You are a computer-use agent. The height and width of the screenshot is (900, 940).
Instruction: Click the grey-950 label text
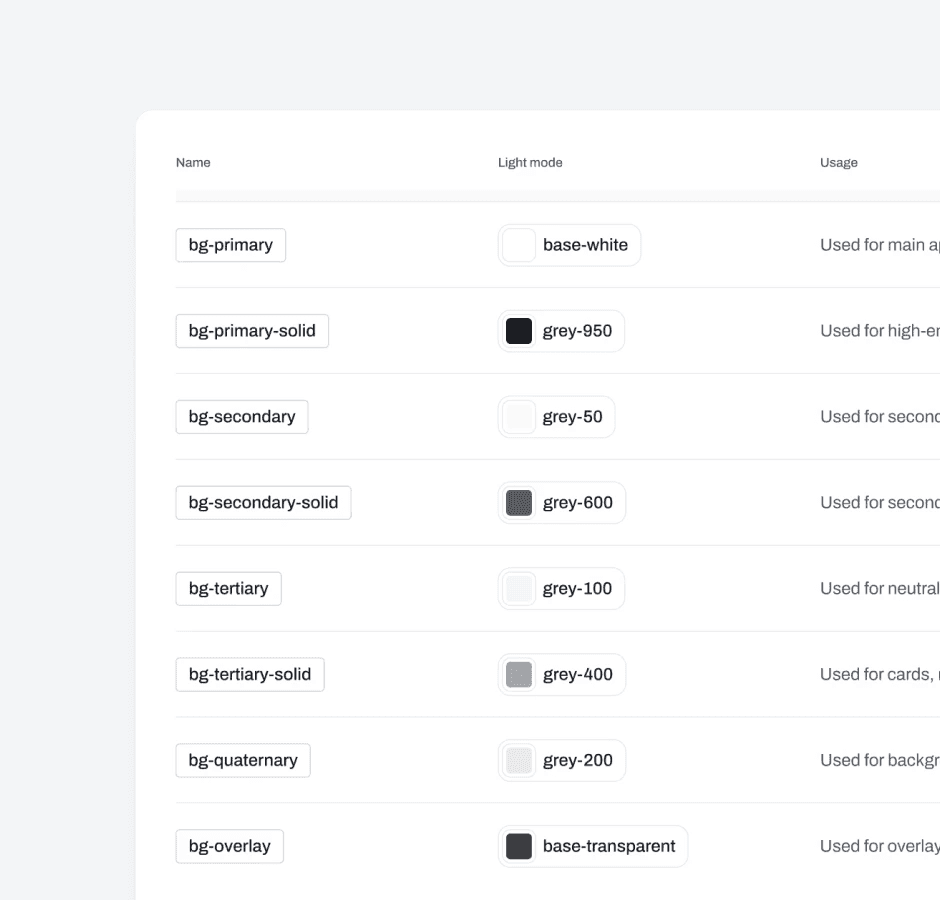coord(577,331)
